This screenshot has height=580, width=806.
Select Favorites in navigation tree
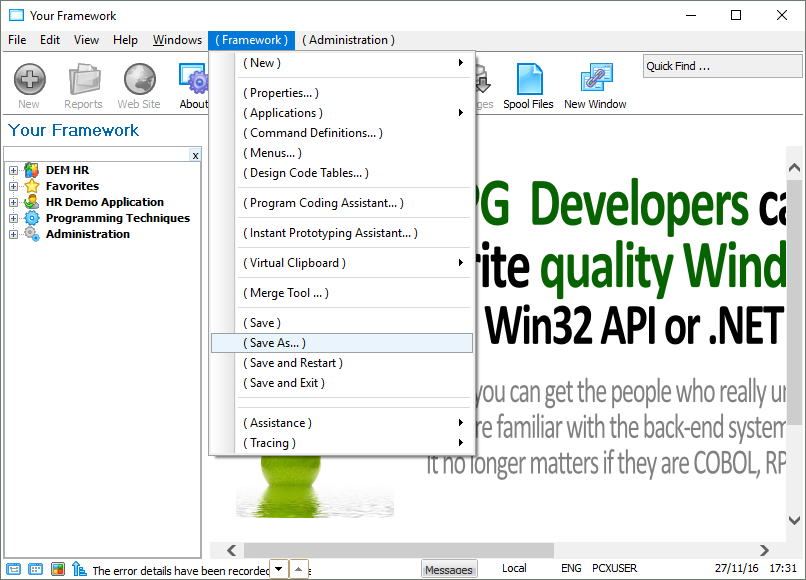[72, 186]
